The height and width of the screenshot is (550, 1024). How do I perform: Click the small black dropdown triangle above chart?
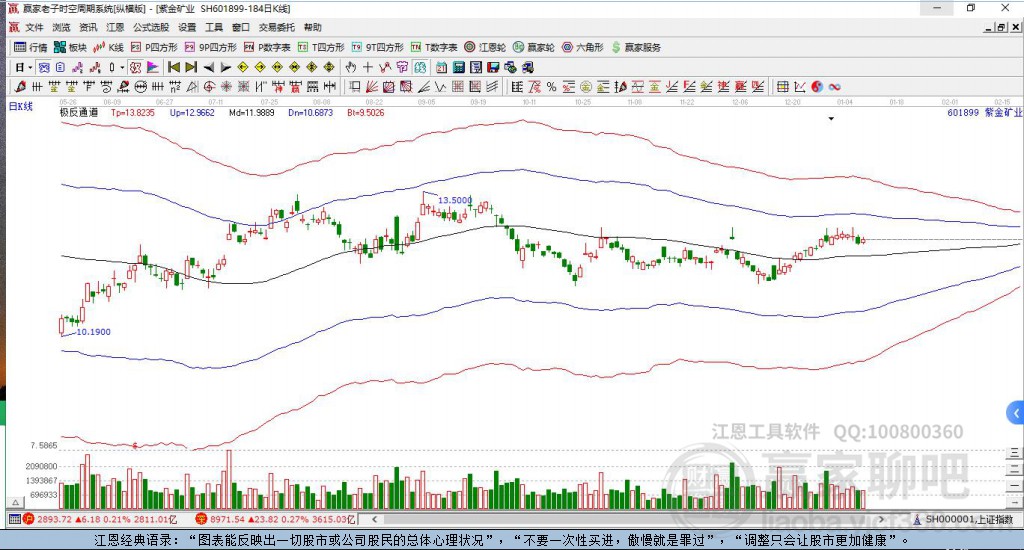click(x=831, y=119)
